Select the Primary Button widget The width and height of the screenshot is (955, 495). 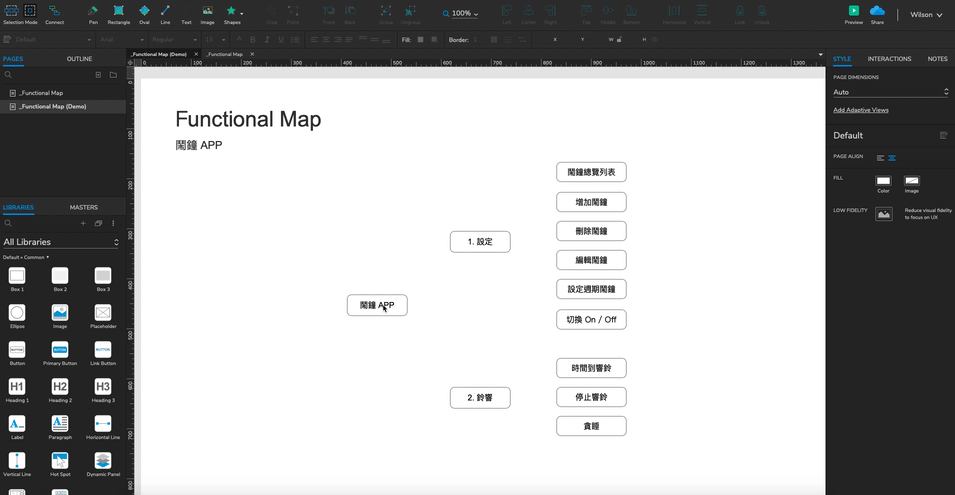60,353
